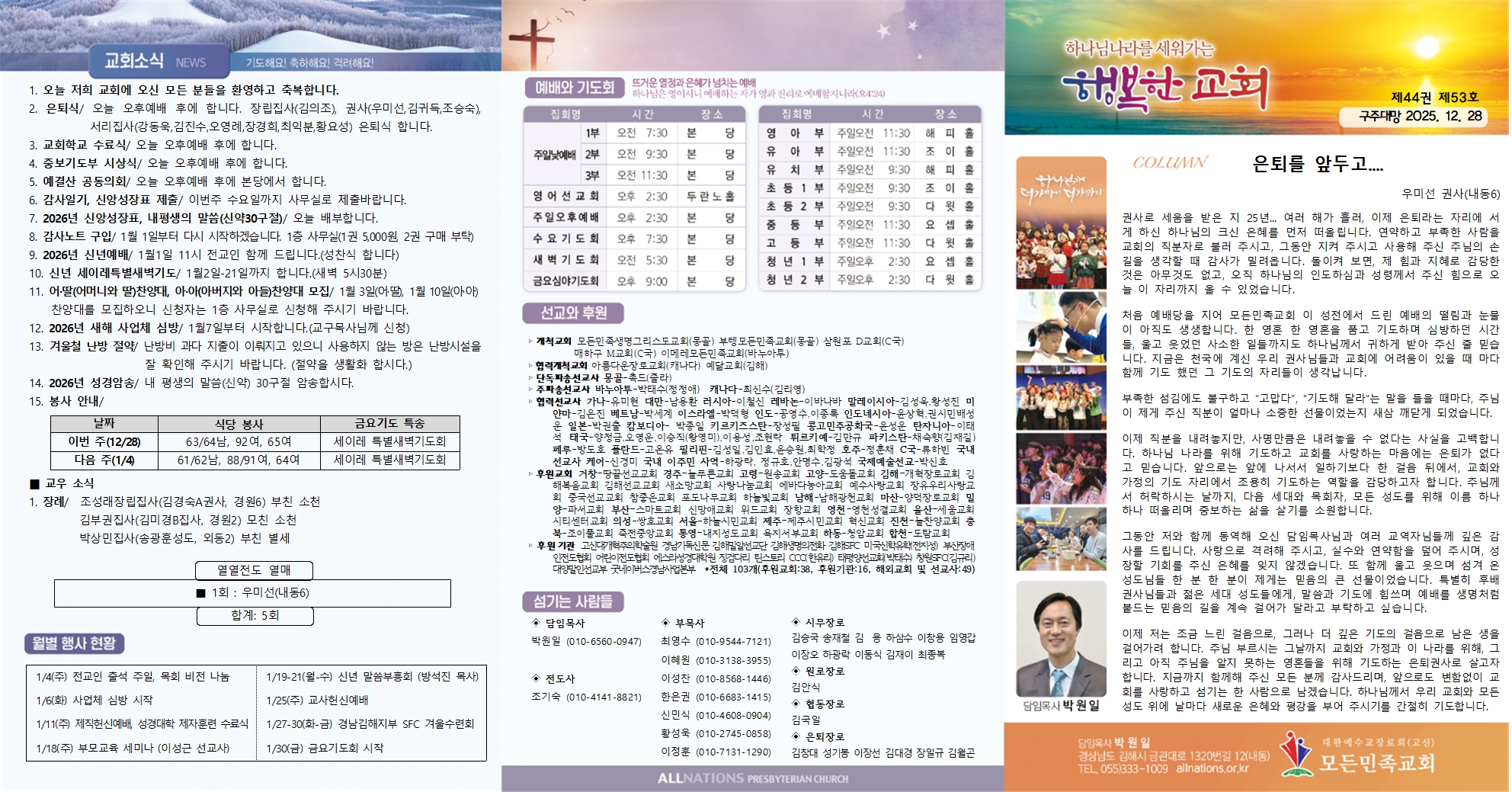1512x792 pixels.
Task: Click the diamond bullet beside 시무장로
Action: [796, 622]
